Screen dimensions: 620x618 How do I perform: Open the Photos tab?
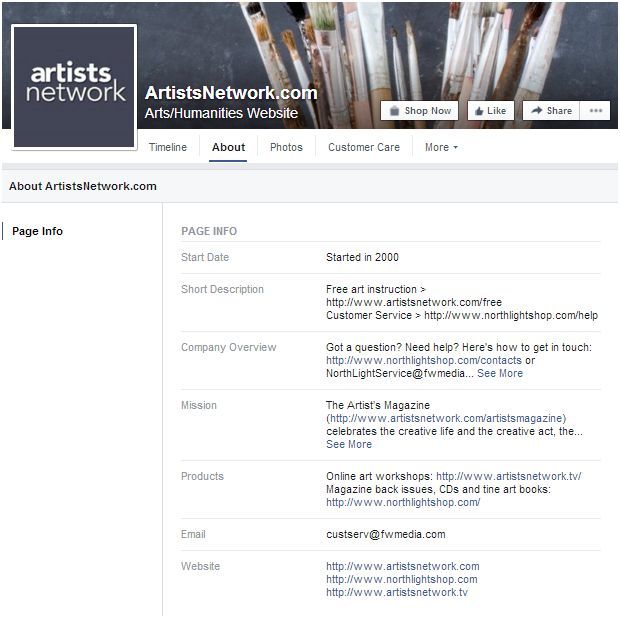(286, 147)
